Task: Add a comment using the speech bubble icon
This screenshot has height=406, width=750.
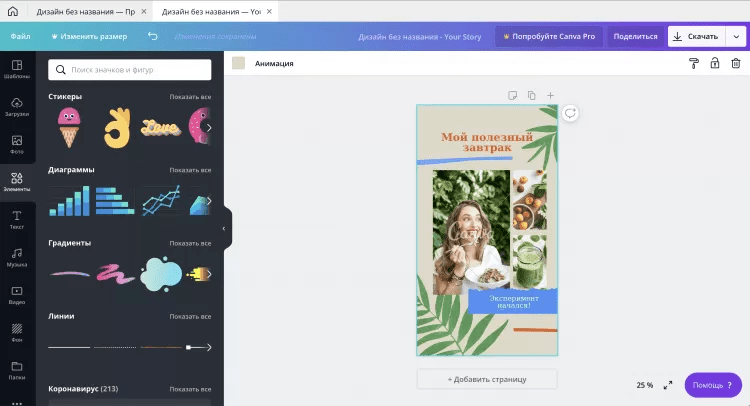Action: tap(570, 113)
